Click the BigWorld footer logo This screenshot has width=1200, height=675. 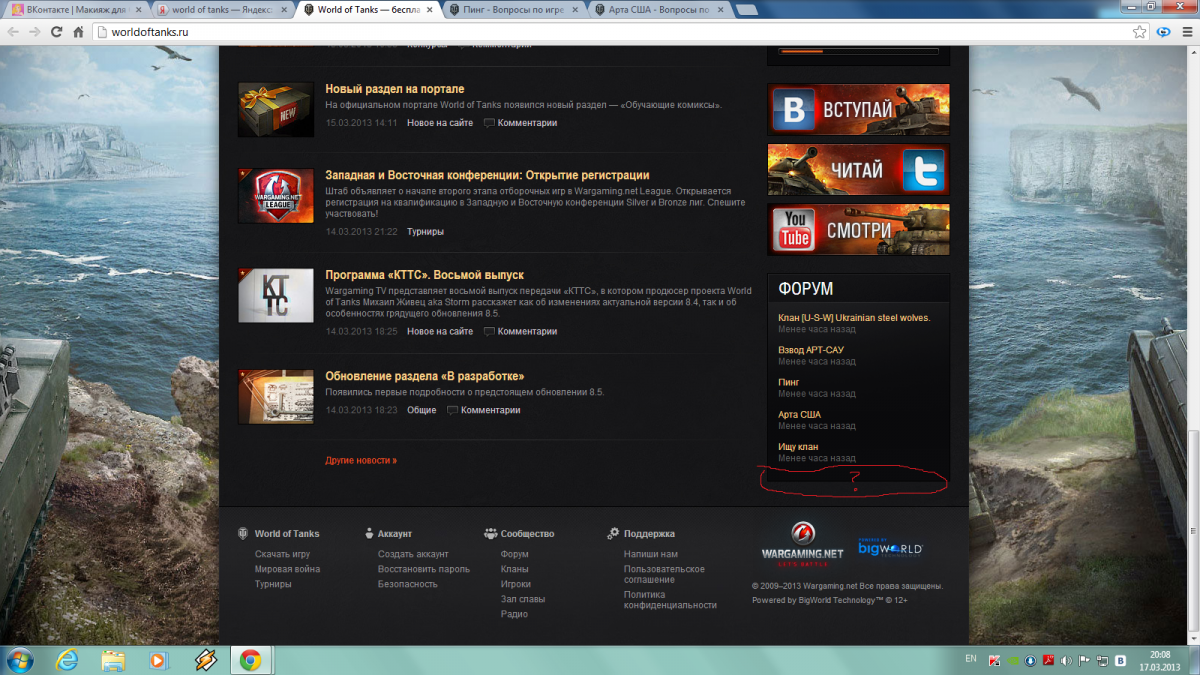tap(890, 549)
